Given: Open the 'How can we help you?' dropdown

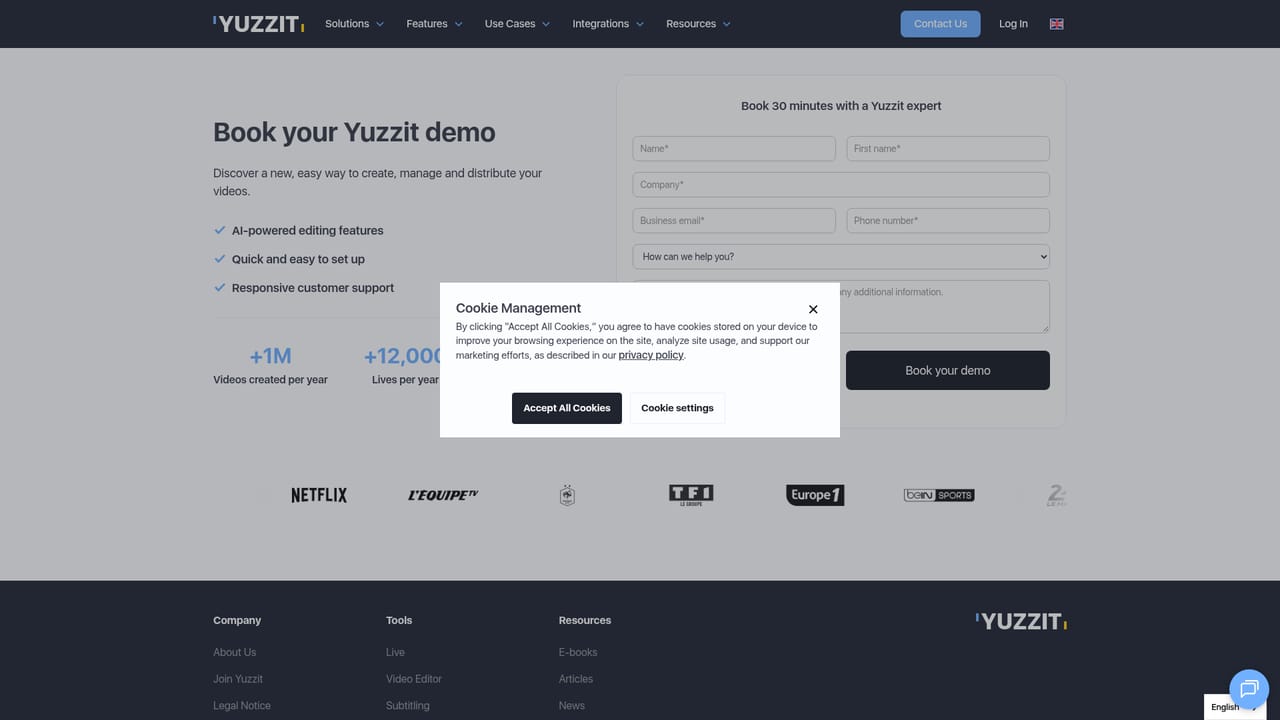Looking at the screenshot, I should coord(841,257).
